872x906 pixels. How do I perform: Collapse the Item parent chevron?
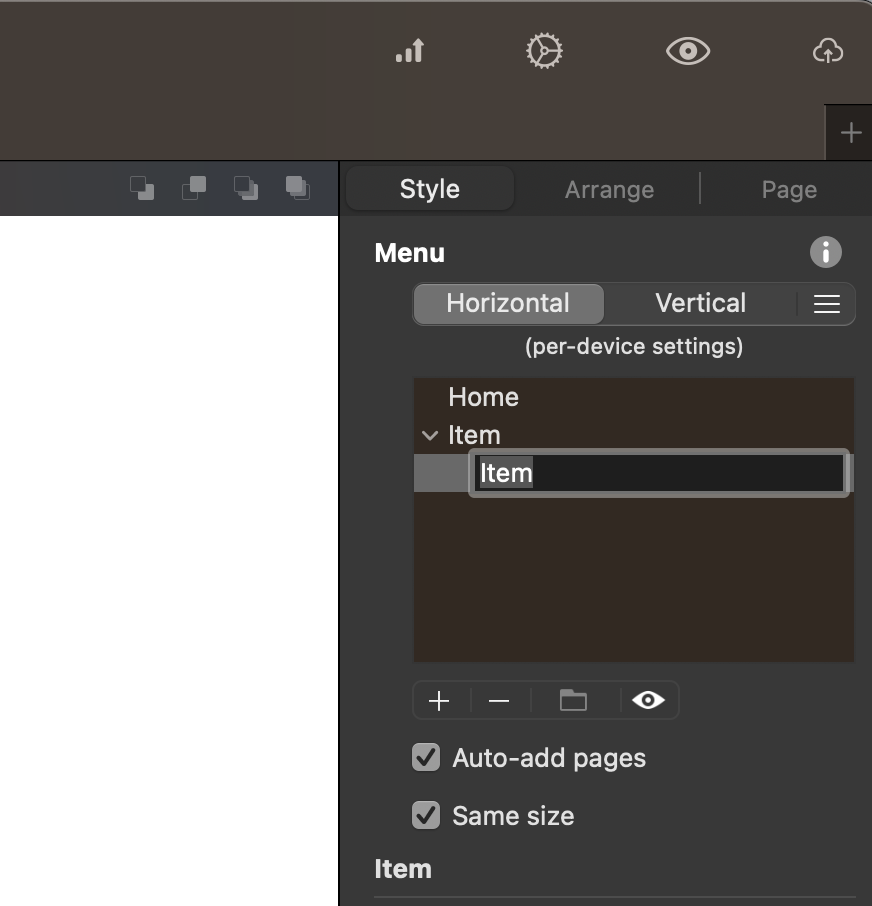click(x=430, y=435)
